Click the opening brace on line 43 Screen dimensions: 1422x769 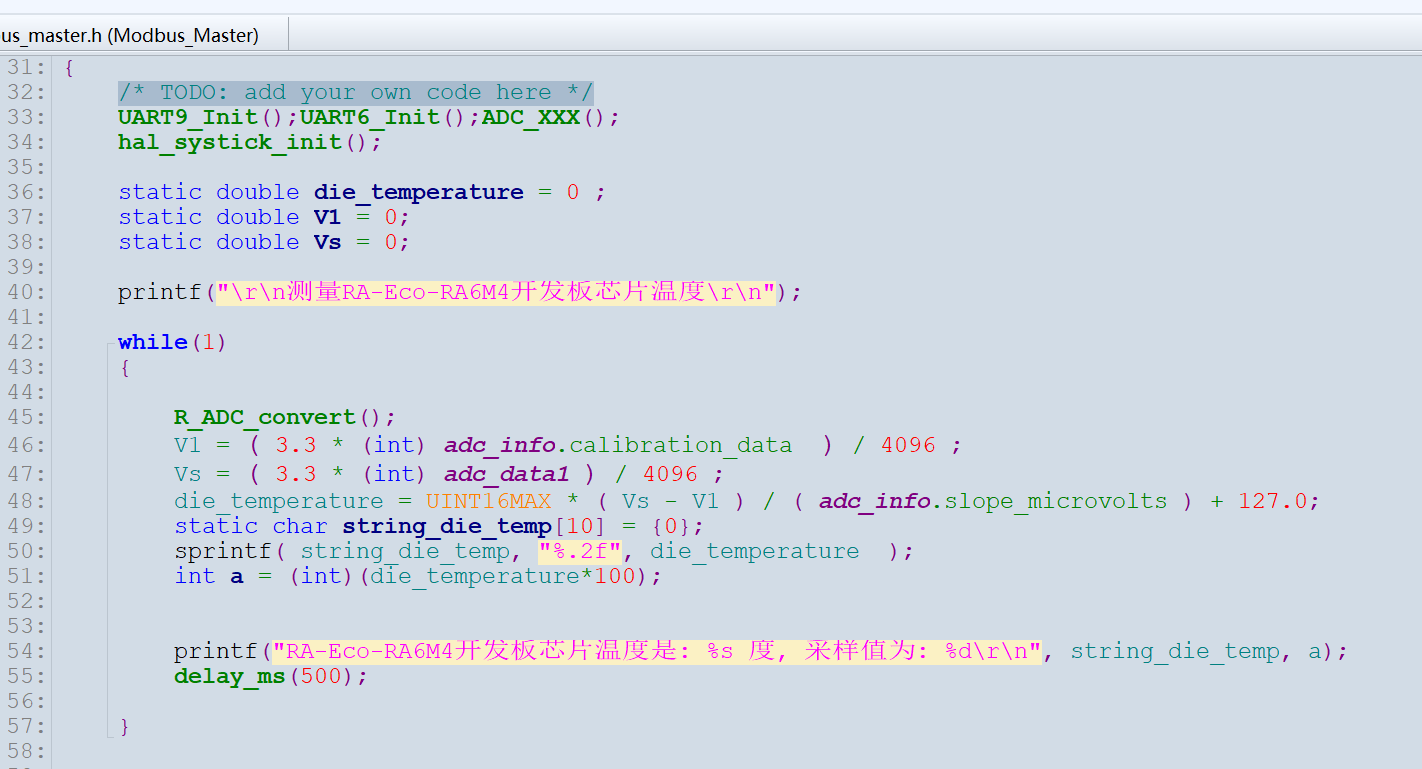point(125,367)
